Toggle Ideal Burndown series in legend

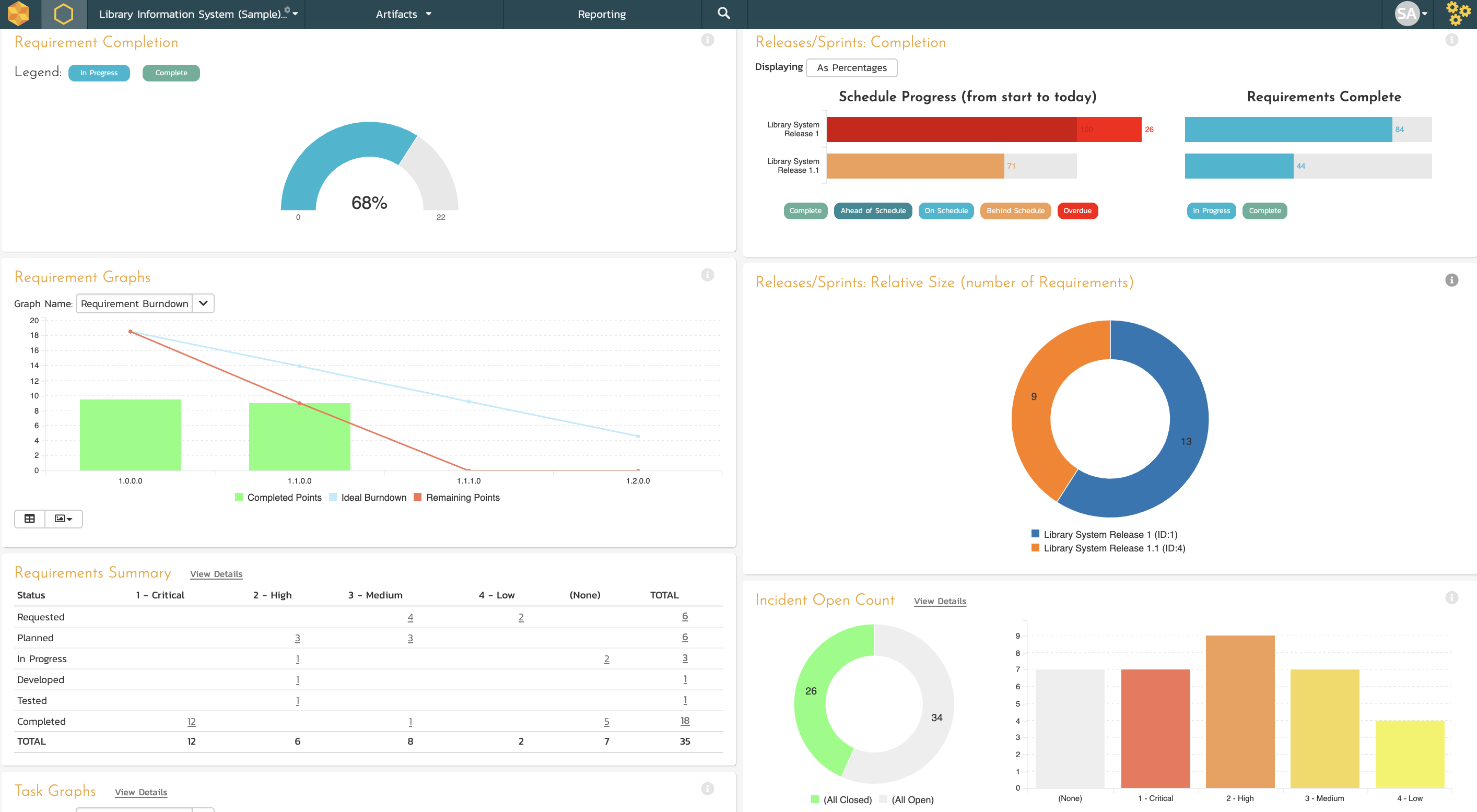[x=368, y=497]
